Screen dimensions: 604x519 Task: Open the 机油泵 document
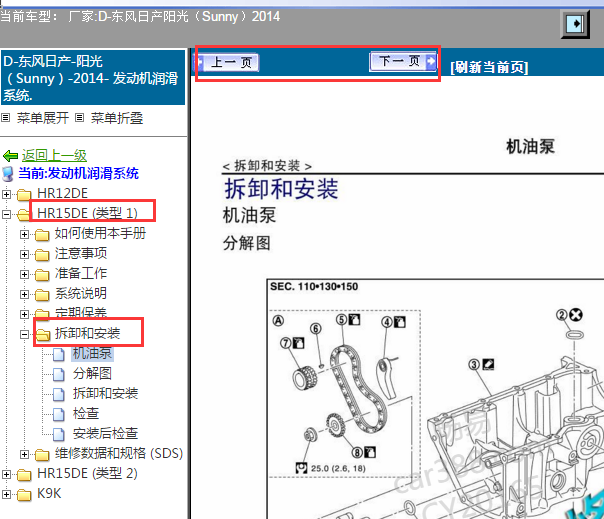point(92,353)
